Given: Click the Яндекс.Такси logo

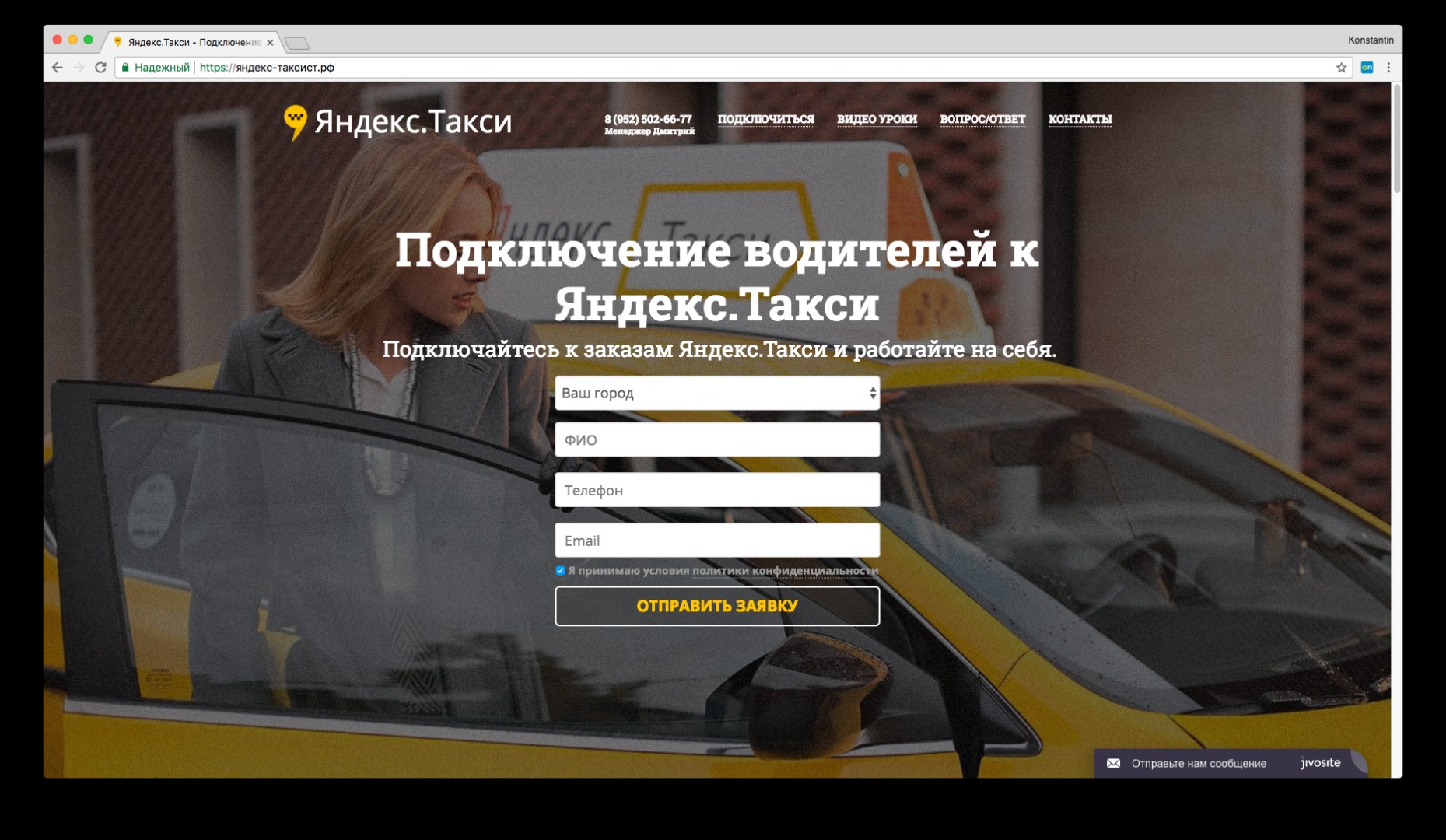Looking at the screenshot, I should coord(397,122).
